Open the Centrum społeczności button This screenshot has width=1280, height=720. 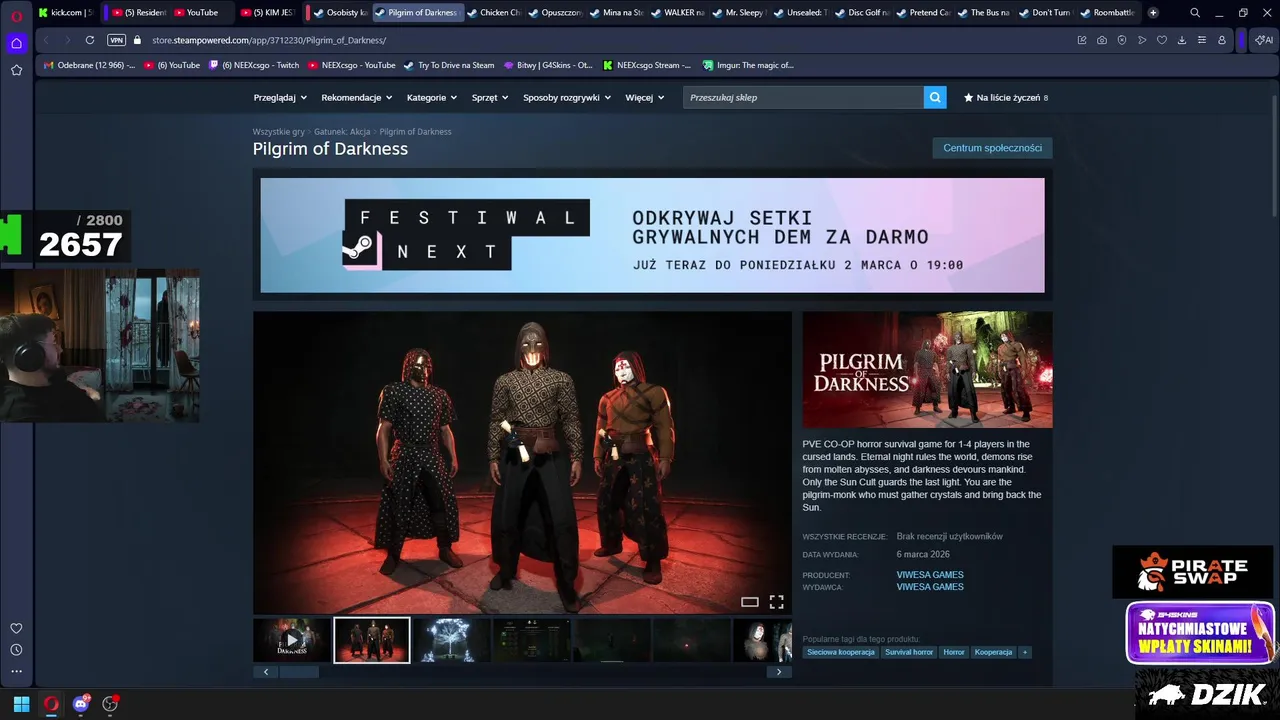click(x=992, y=148)
